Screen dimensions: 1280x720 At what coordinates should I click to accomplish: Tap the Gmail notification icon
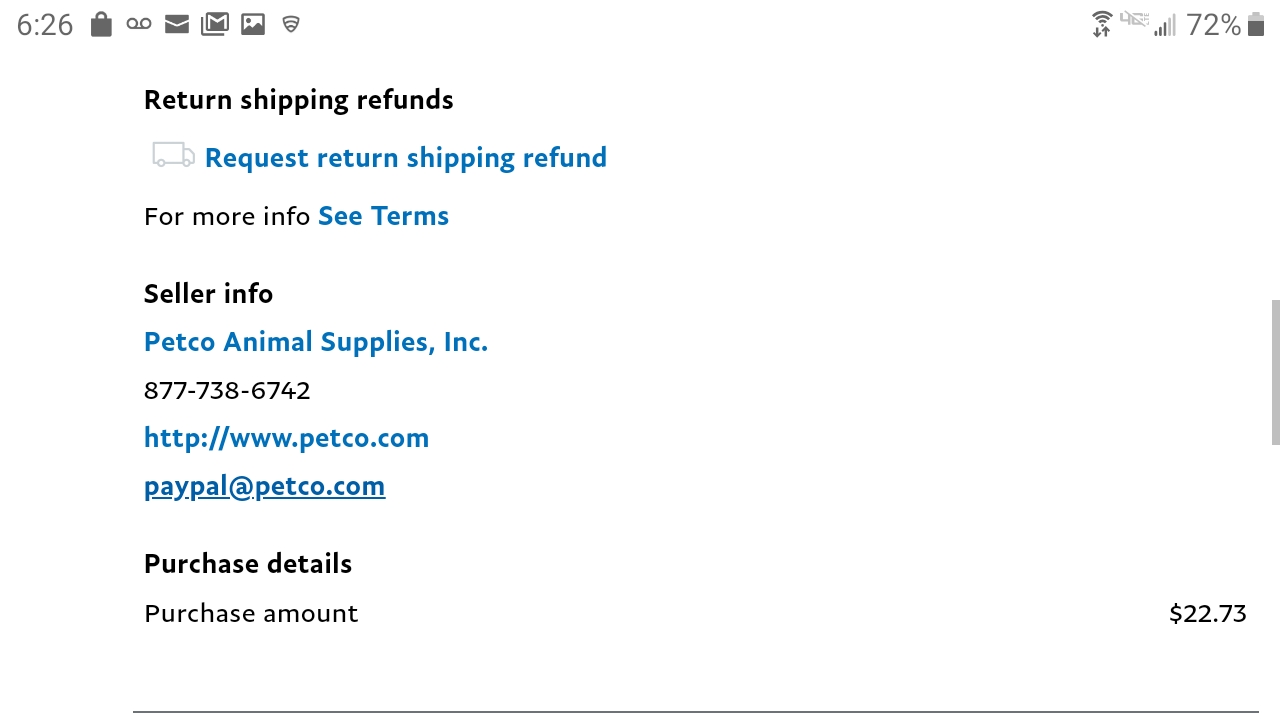[215, 24]
